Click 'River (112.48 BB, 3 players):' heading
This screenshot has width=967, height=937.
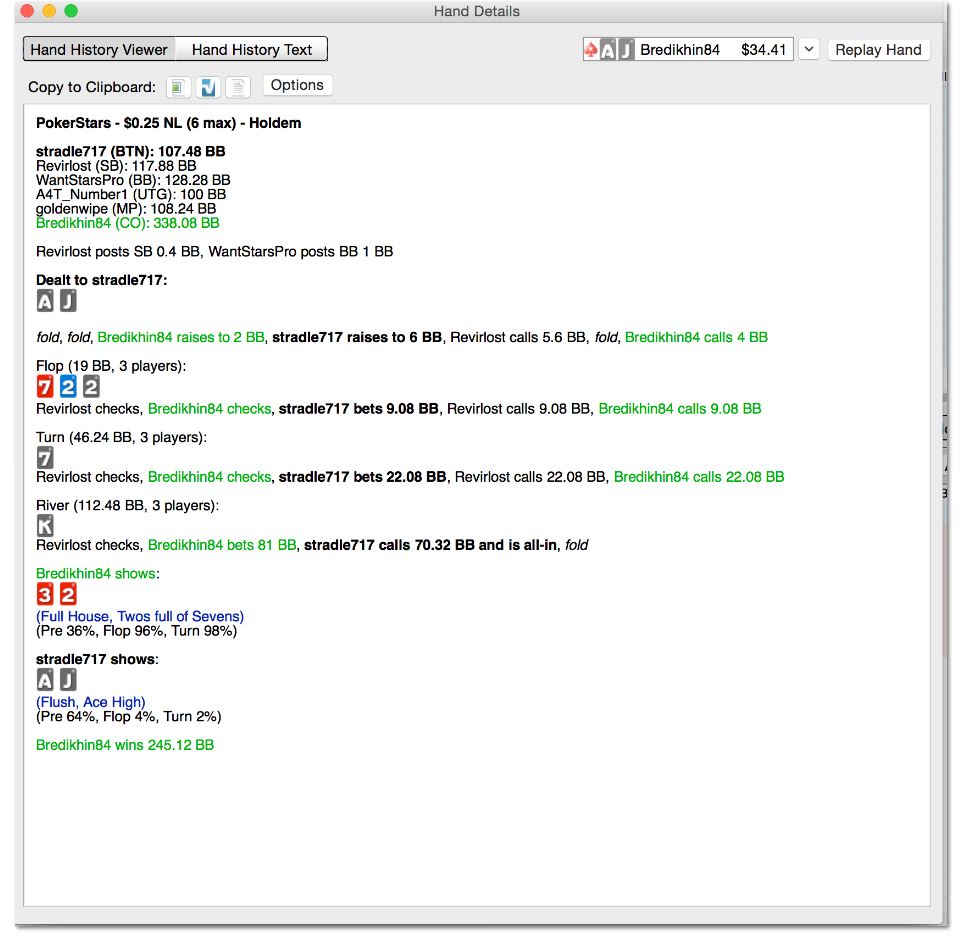point(128,506)
